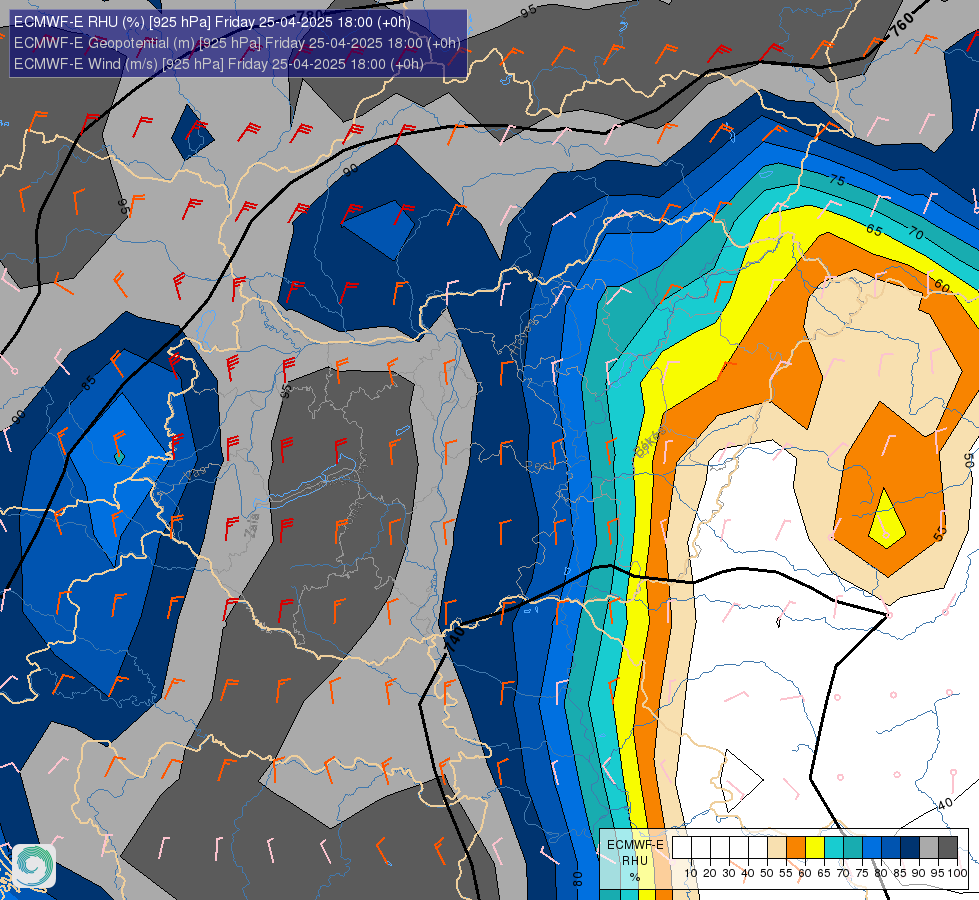This screenshot has height=900, width=979.
Task: Click the 75 humidity contour label on map
Action: 837,180
